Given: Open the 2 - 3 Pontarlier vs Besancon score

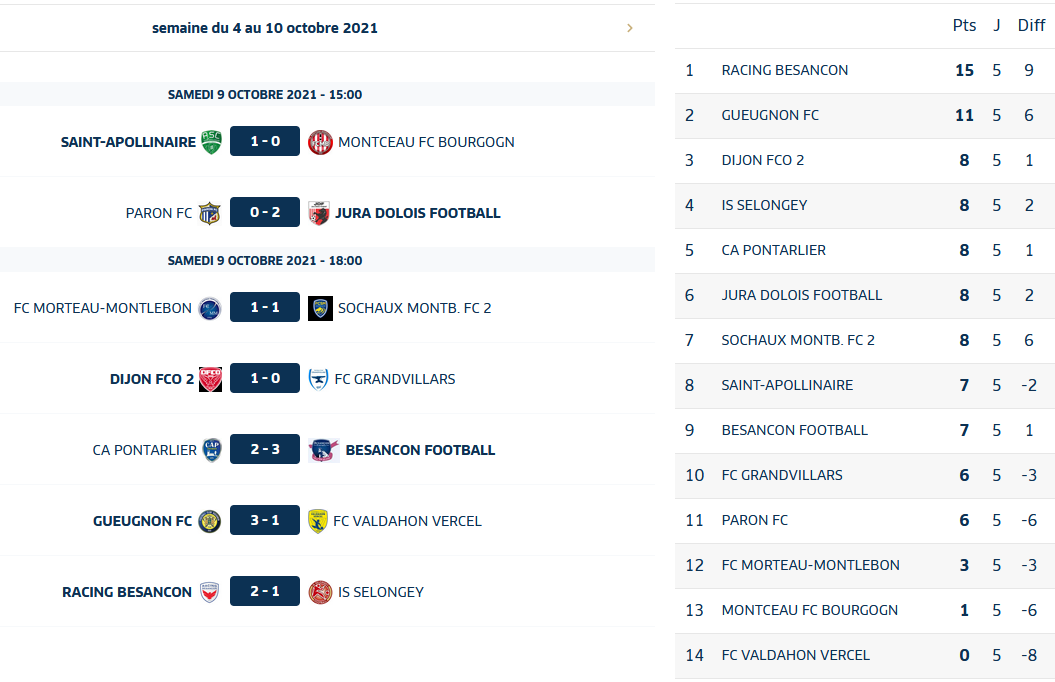Looking at the screenshot, I should pyautogui.click(x=265, y=450).
